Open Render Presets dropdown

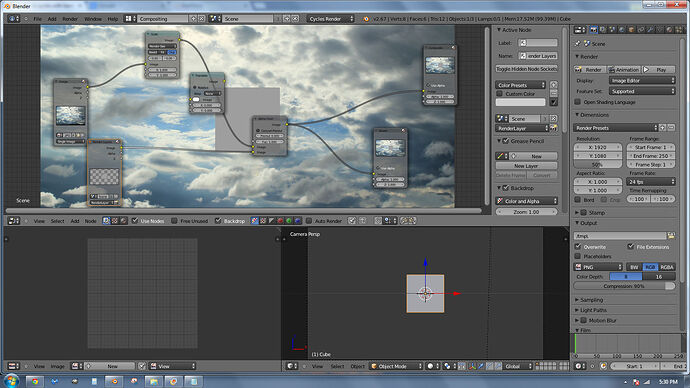(x=616, y=128)
